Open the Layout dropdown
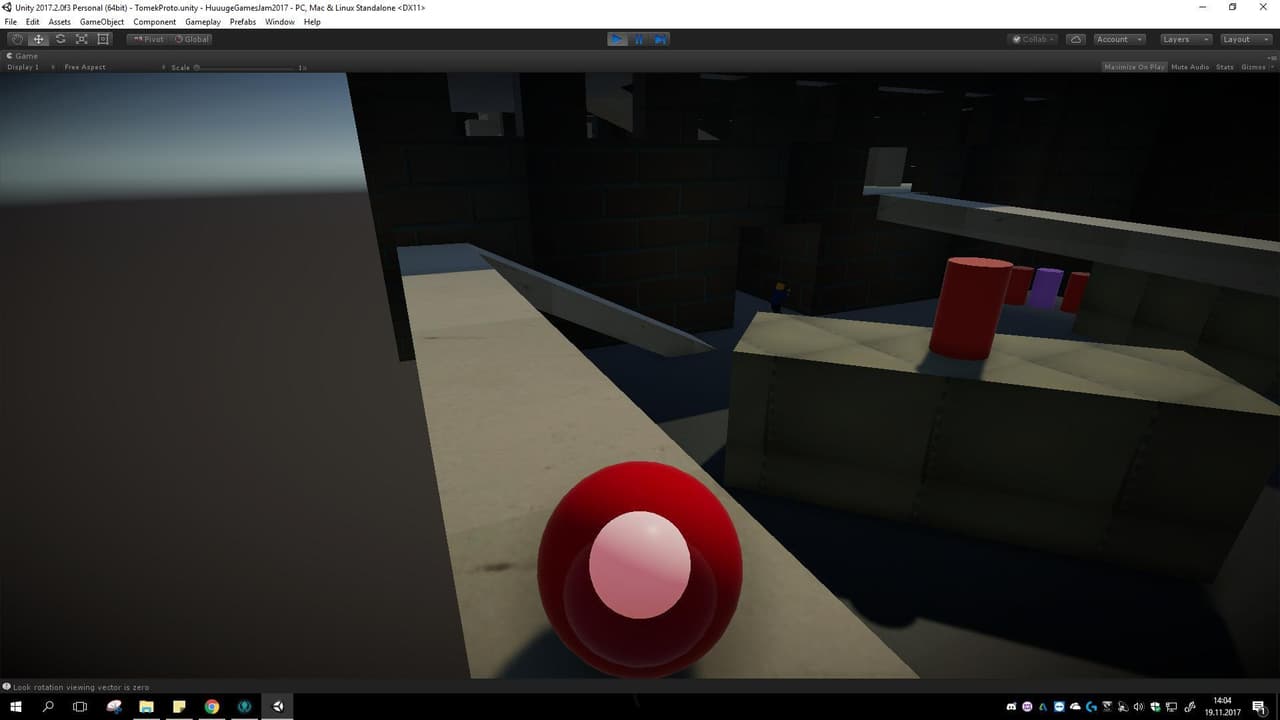This screenshot has height=720, width=1280. click(1245, 39)
